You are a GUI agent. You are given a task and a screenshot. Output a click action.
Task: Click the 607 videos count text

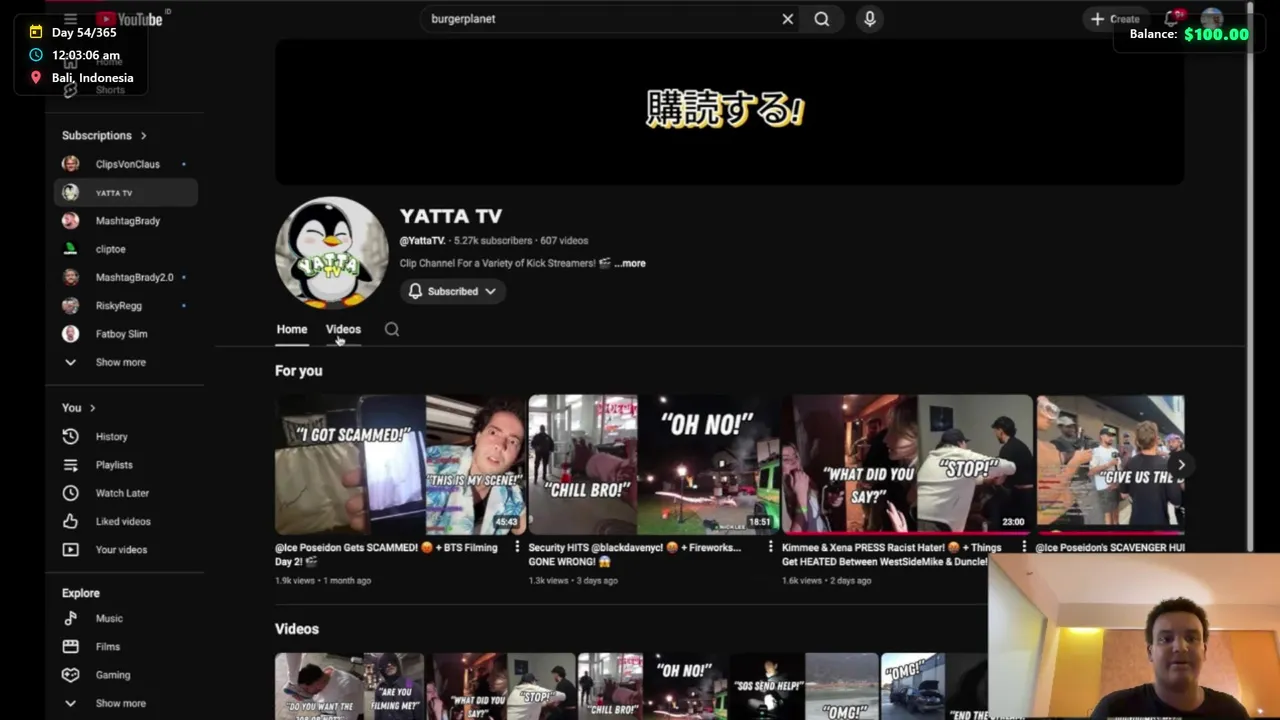[x=564, y=241]
